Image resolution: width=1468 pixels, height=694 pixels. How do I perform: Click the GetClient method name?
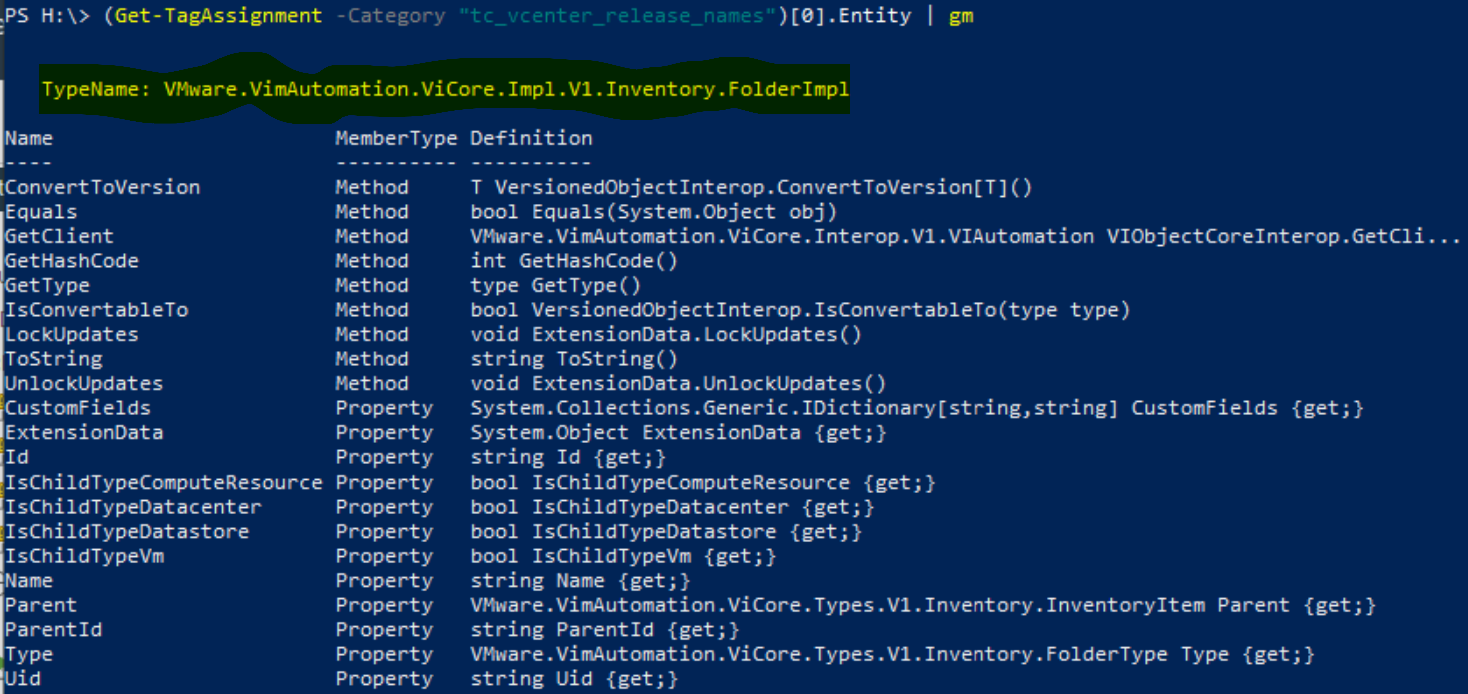pos(60,236)
